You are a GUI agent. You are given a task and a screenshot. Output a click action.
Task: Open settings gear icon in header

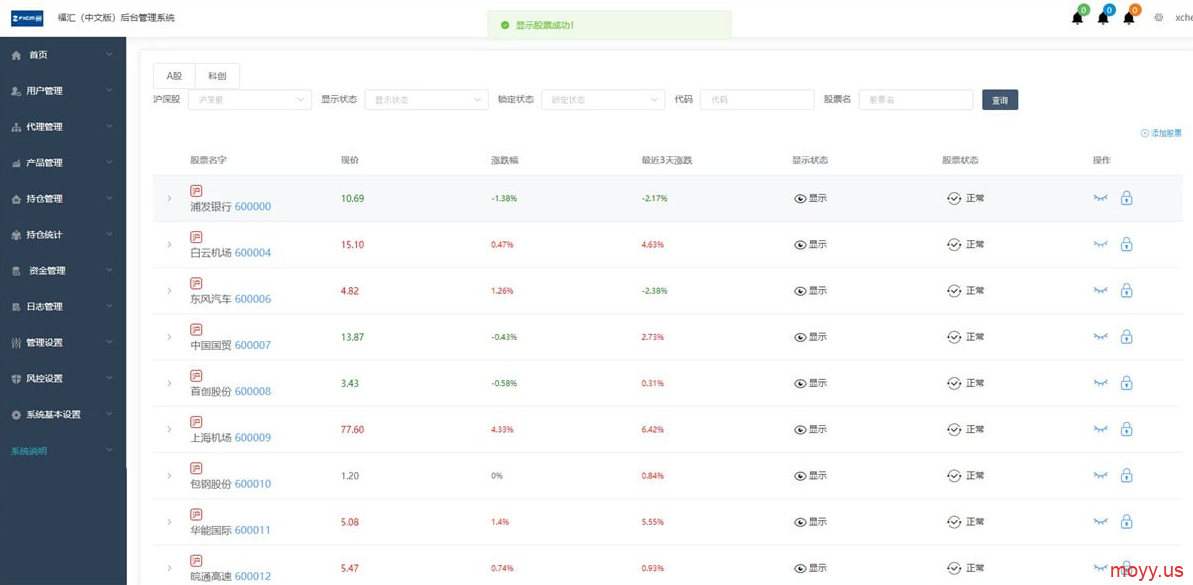click(x=1159, y=17)
